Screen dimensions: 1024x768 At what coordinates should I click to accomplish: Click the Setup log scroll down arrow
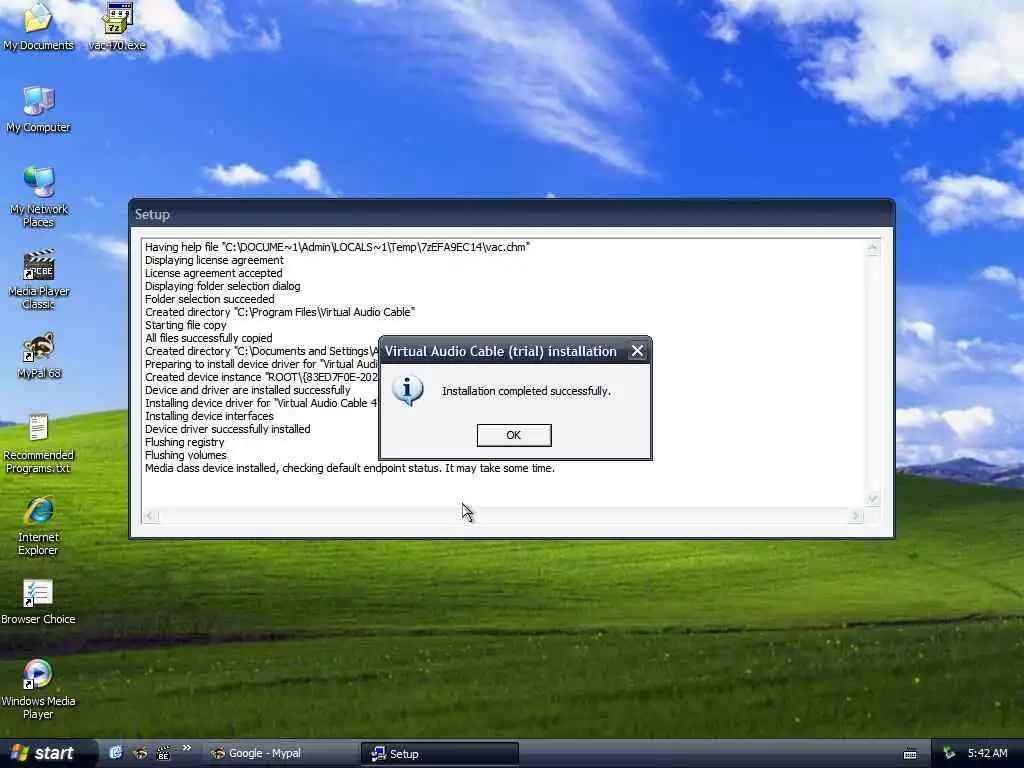873,499
